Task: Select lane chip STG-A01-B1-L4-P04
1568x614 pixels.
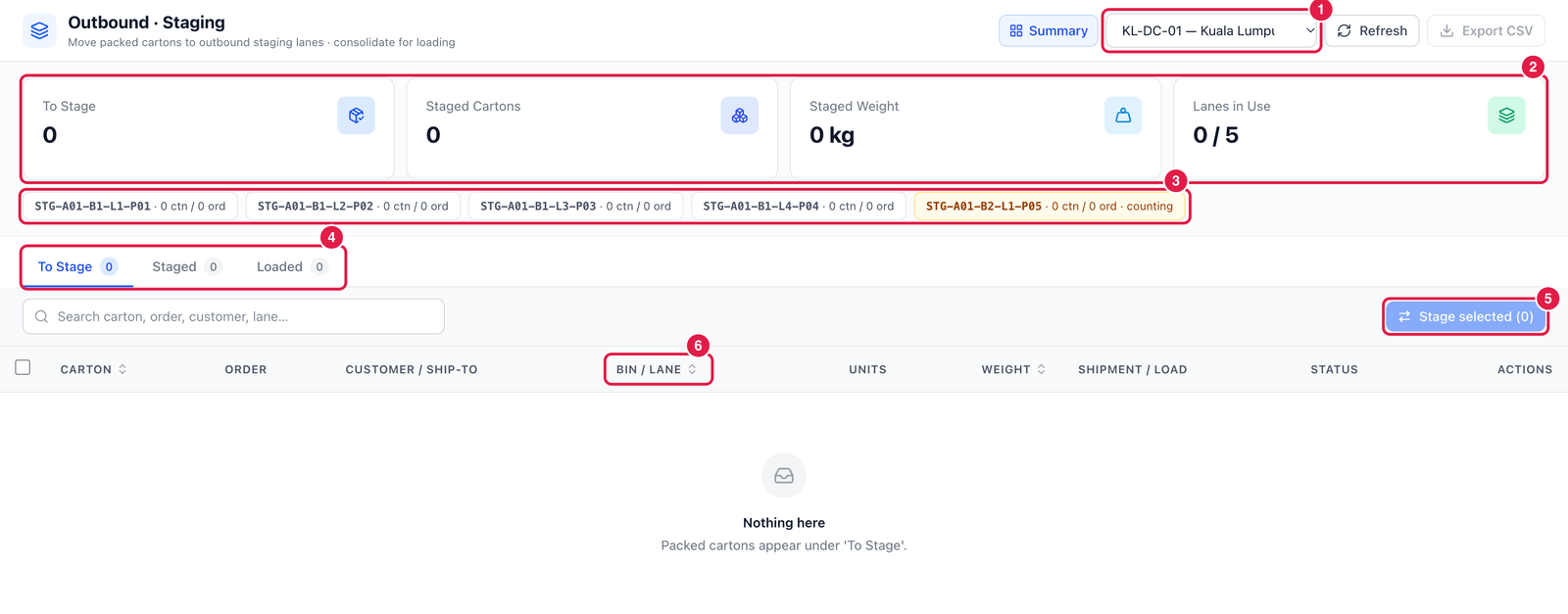Action: pyautogui.click(x=799, y=207)
